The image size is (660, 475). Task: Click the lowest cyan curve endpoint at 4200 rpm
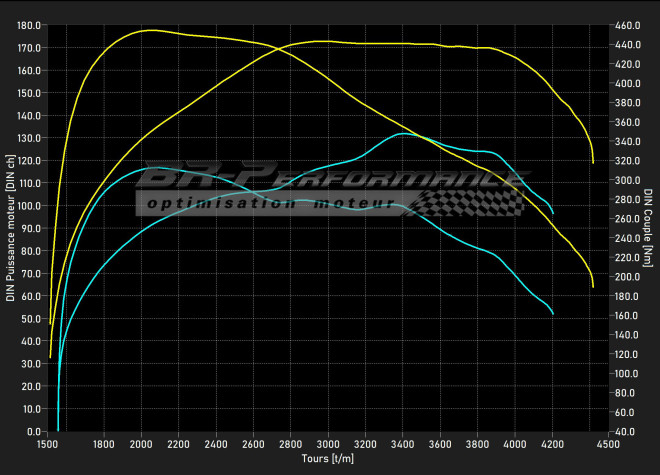553,314
